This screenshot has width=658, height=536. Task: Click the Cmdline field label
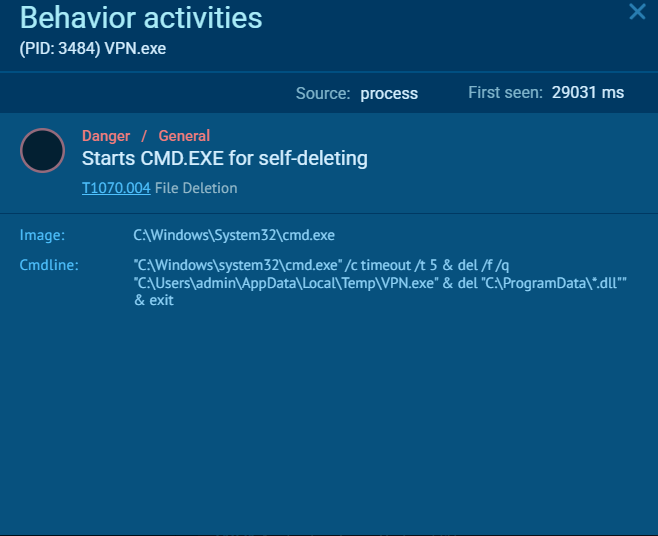tap(49, 265)
